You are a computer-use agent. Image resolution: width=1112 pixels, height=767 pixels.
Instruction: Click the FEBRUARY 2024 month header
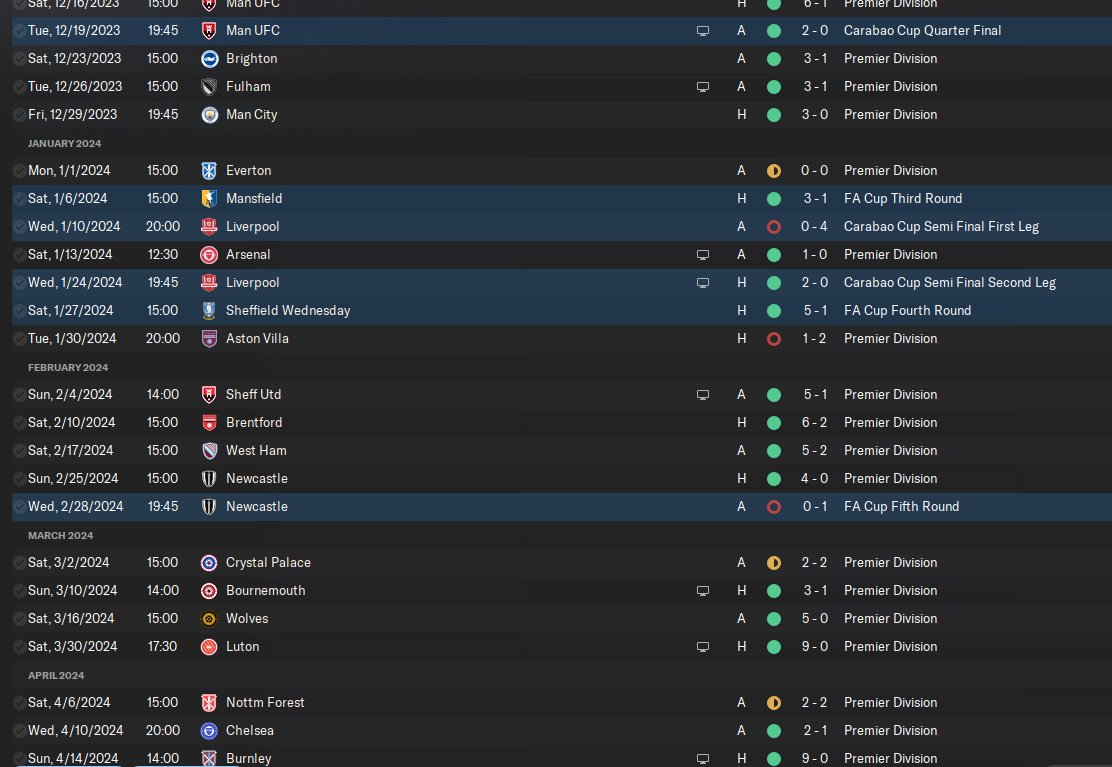[68, 367]
